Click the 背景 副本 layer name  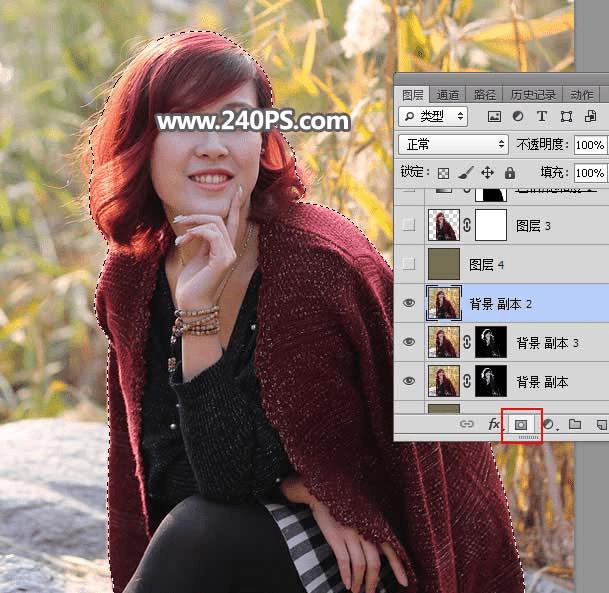point(542,382)
